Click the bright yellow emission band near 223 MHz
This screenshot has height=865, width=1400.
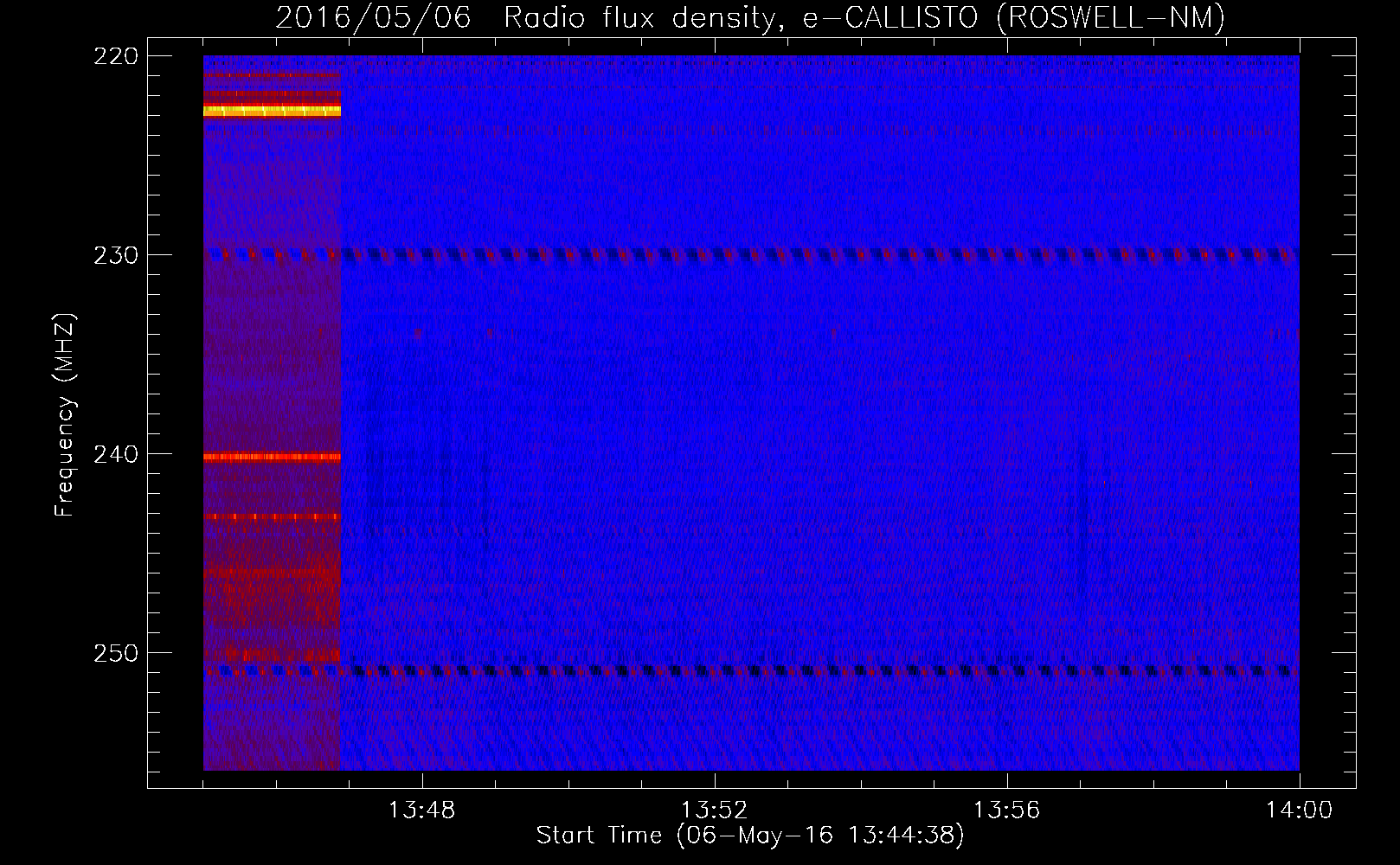click(272, 110)
